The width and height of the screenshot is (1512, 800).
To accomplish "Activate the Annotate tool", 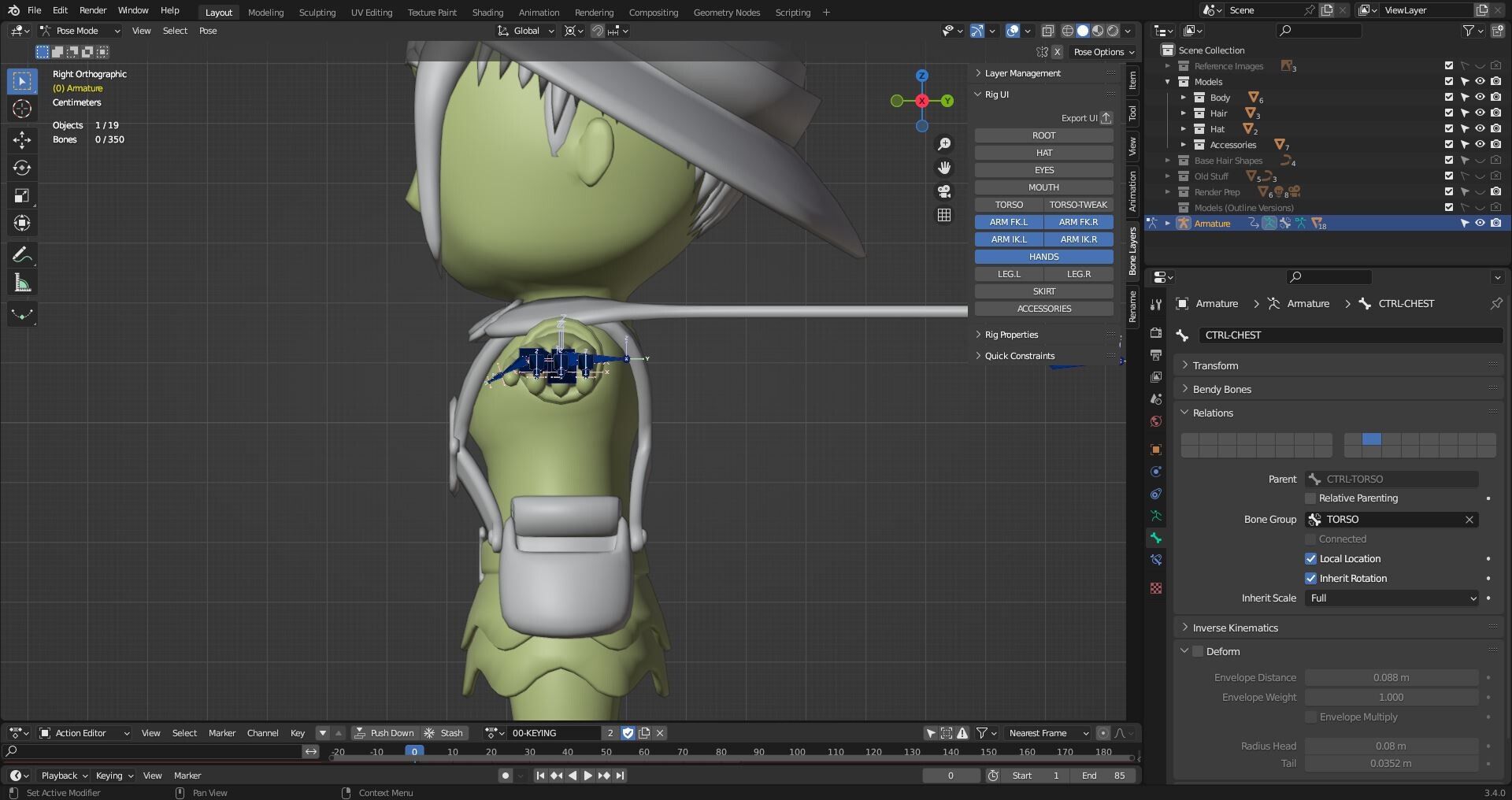I will pos(21,254).
